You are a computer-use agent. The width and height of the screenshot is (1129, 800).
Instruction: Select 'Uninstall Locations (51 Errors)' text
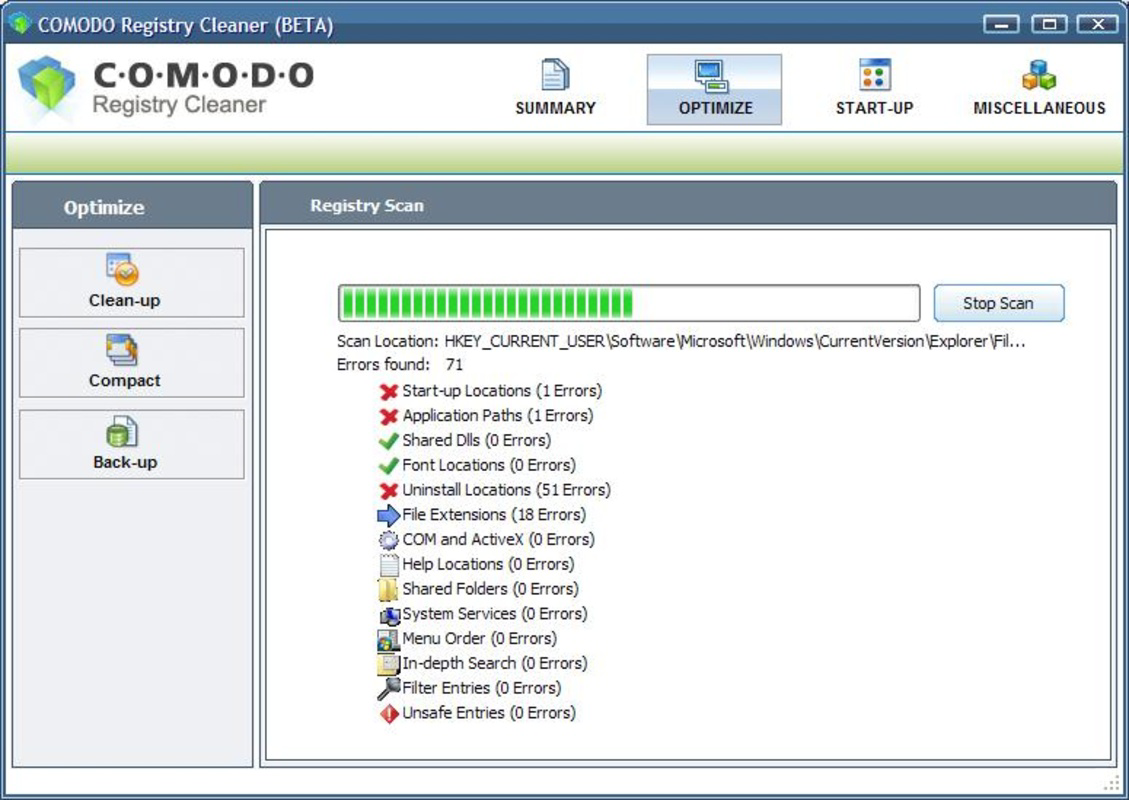pos(506,490)
